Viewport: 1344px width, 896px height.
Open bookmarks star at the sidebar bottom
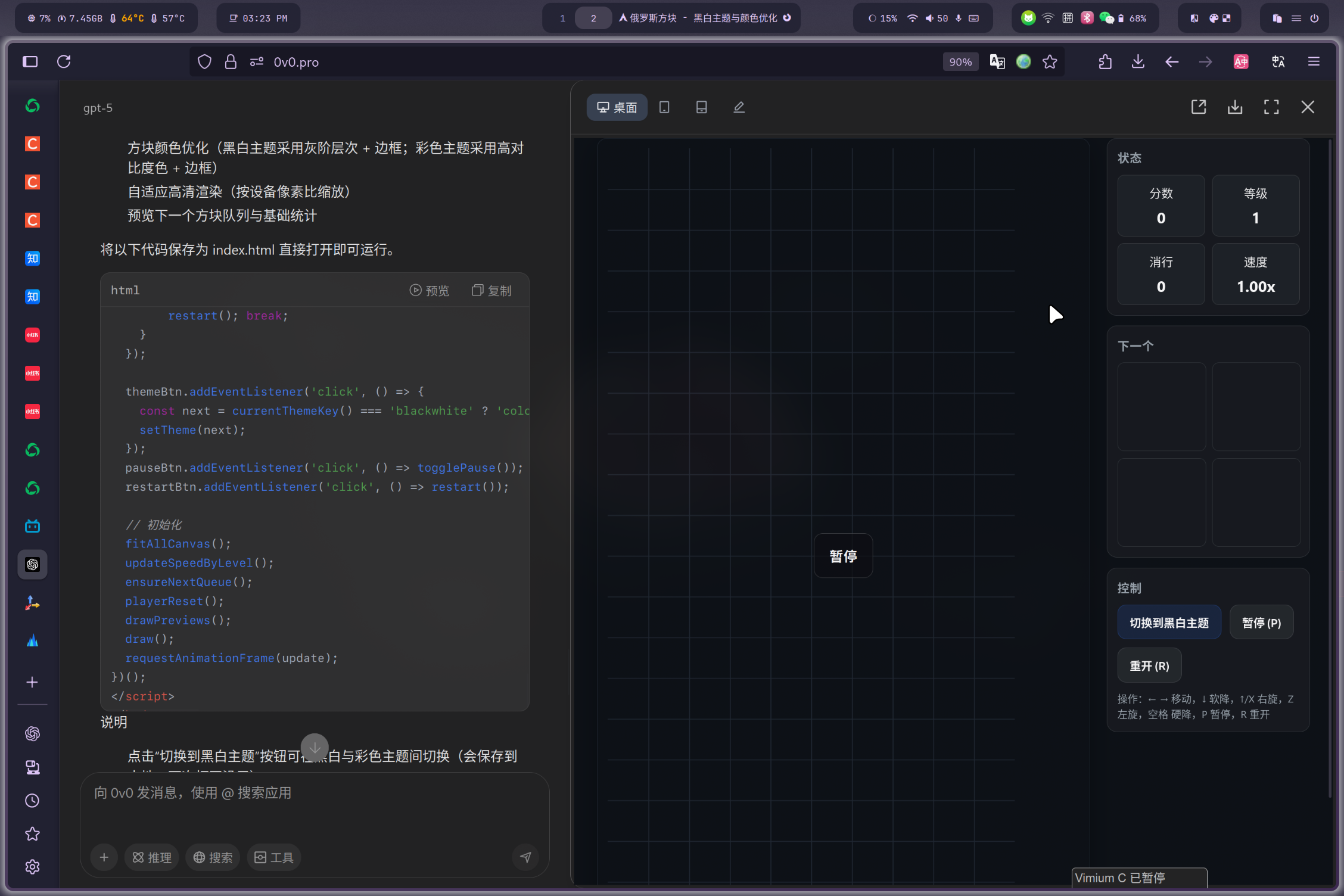click(x=32, y=833)
